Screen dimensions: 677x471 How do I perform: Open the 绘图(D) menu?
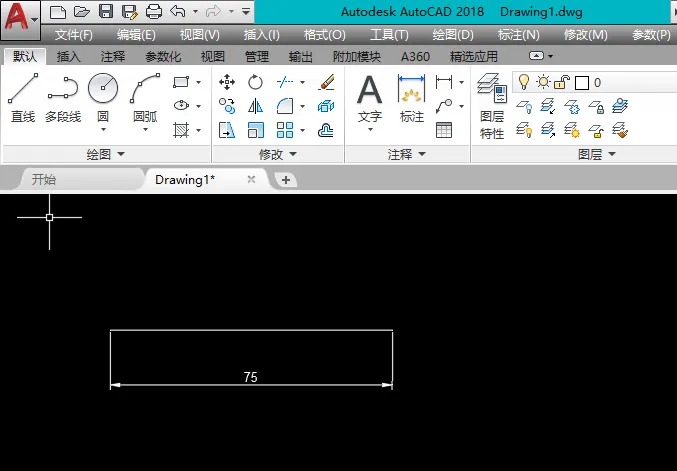coord(453,35)
